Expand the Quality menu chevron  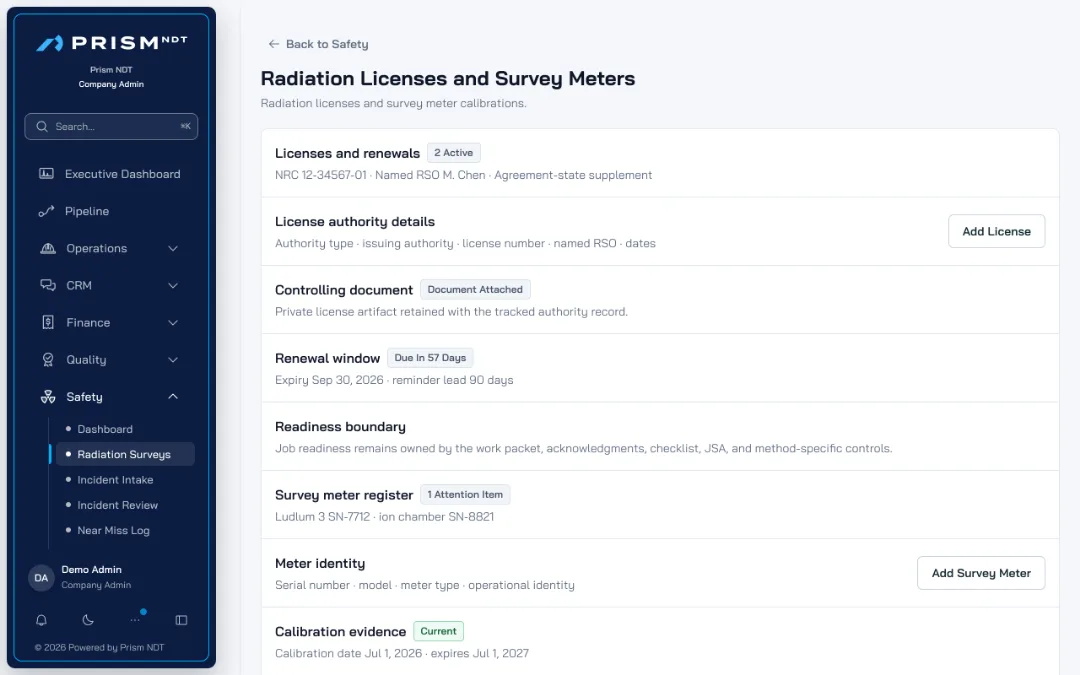173,360
